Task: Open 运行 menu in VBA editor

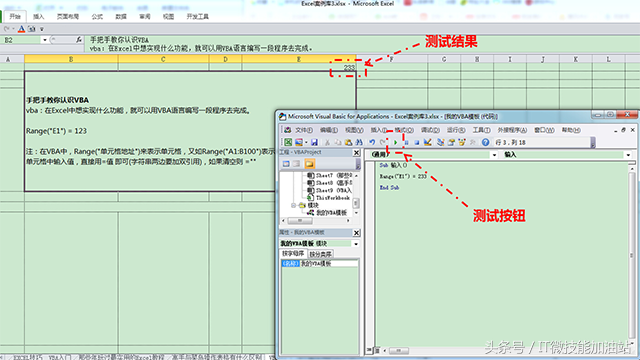Action: 456,130
